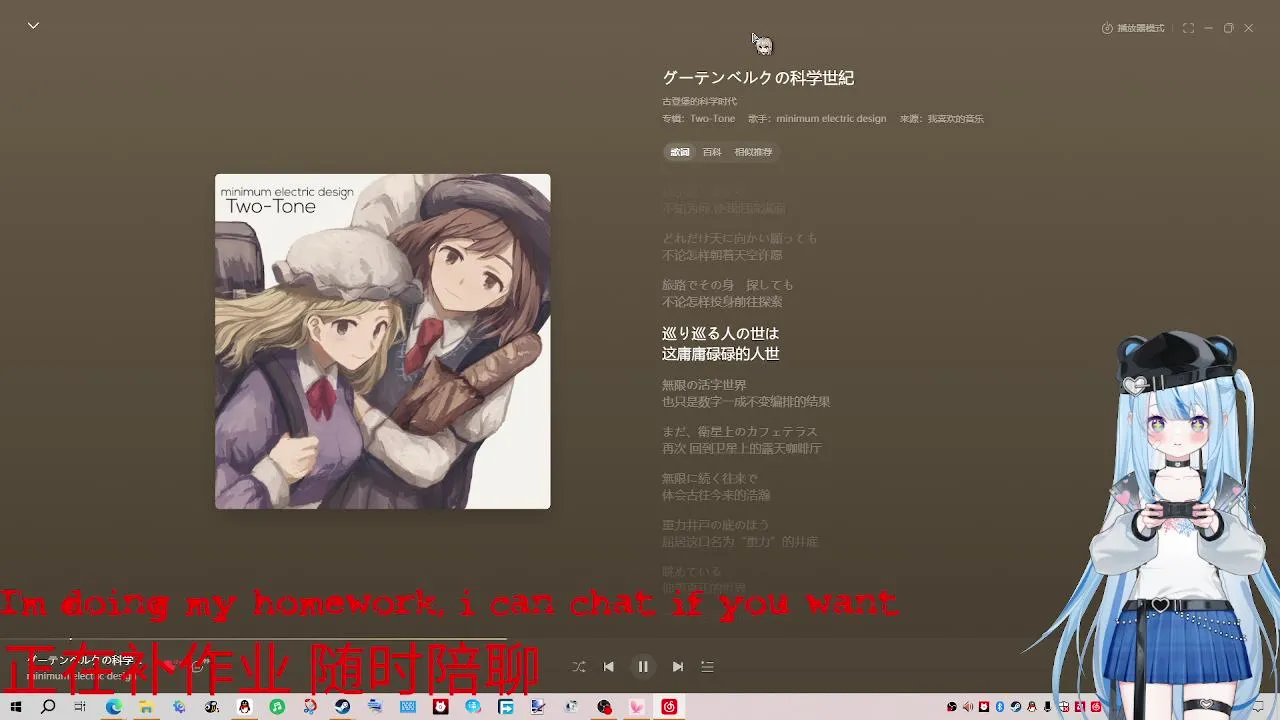Click the Bluetooth icon in the system tray
1280x720 pixels.
point(1000,707)
